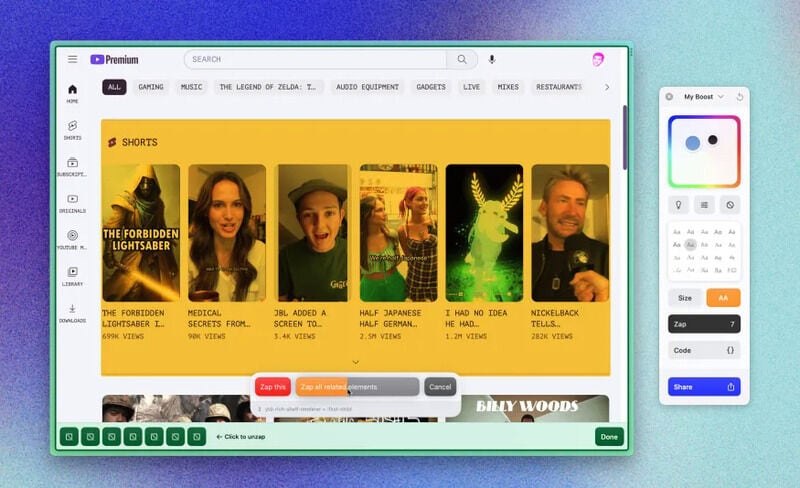This screenshot has width=800, height=488.
Task: Click the Shorts shelf heading text
Action: (x=139, y=142)
